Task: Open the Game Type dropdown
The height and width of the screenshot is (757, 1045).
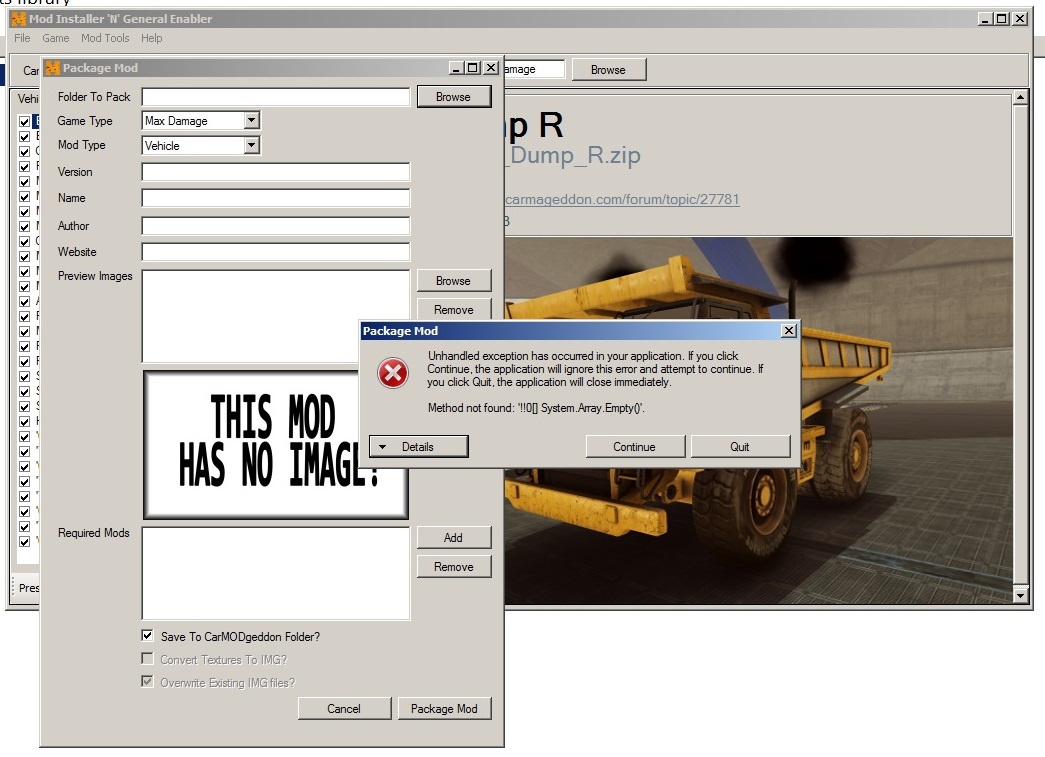Action: tap(251, 121)
